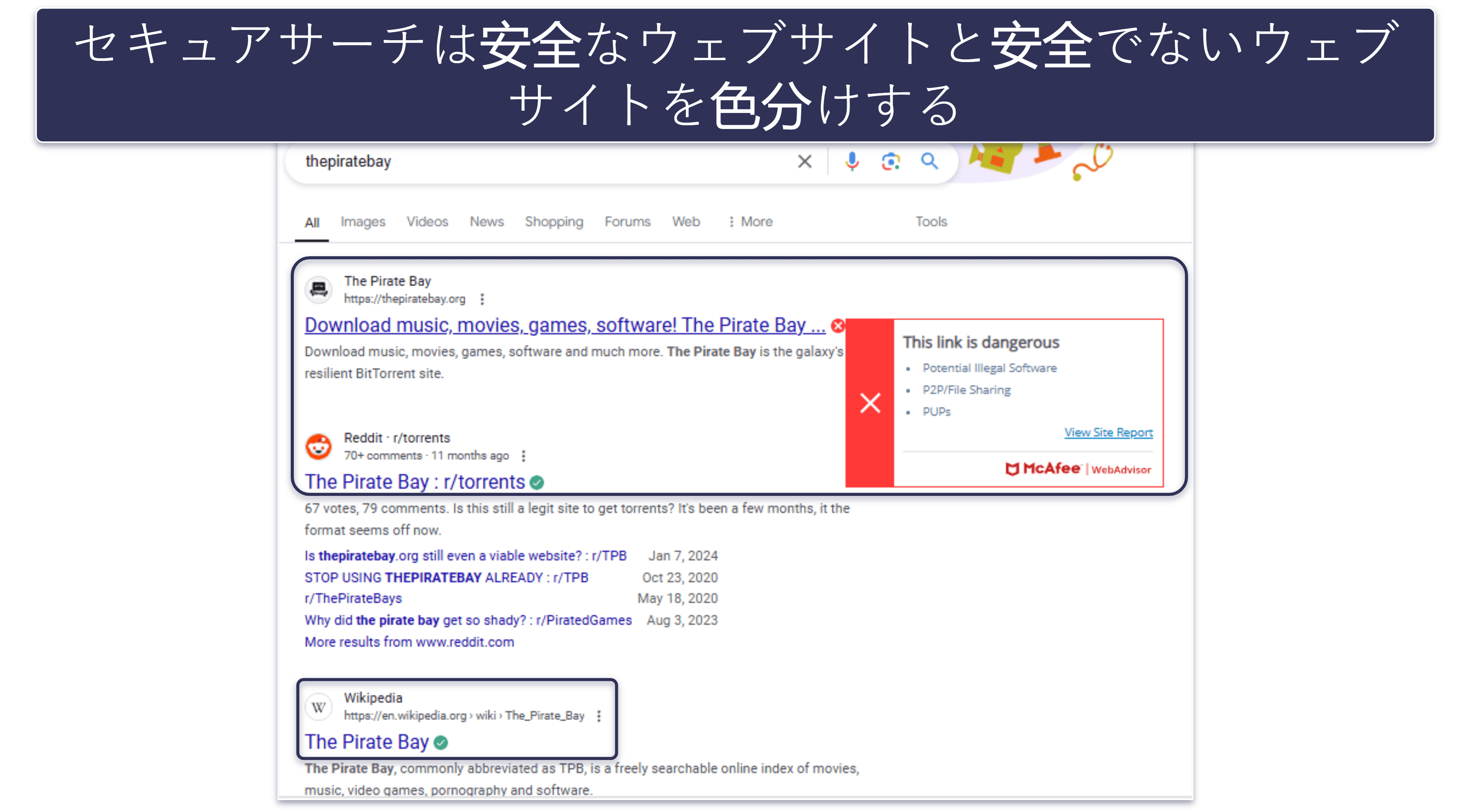Click 'P2P/File Sharing' bullet in popup
1471x812 pixels.
966,390
